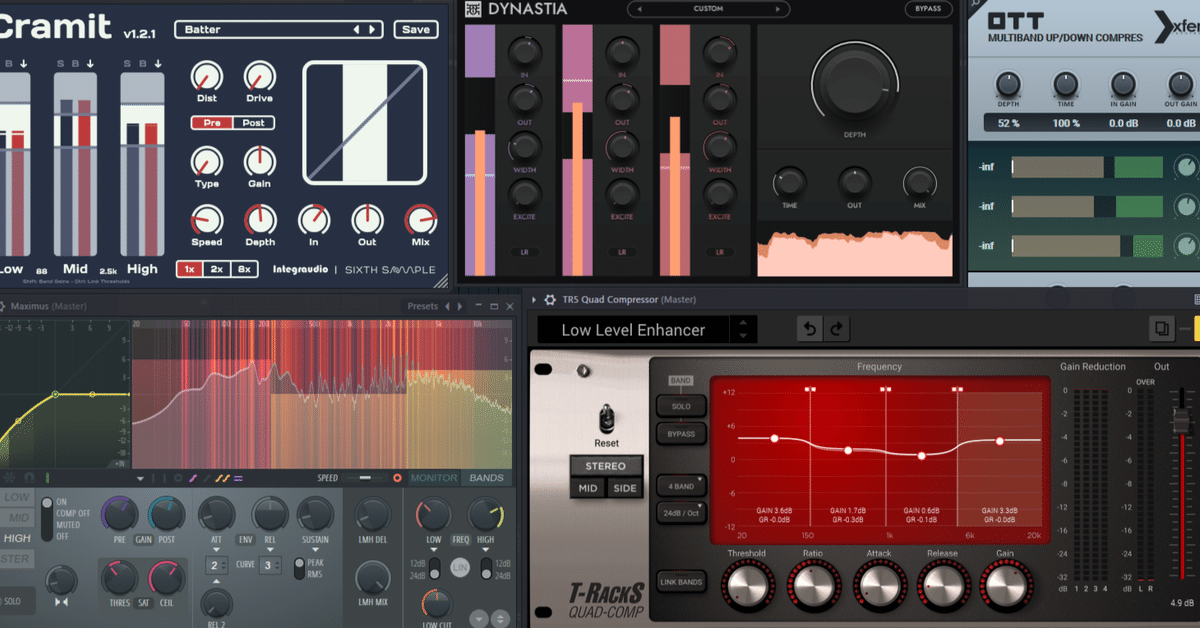Select Pre in Cramit Pre/Post switch
The width and height of the screenshot is (1200, 628).
tap(212, 123)
